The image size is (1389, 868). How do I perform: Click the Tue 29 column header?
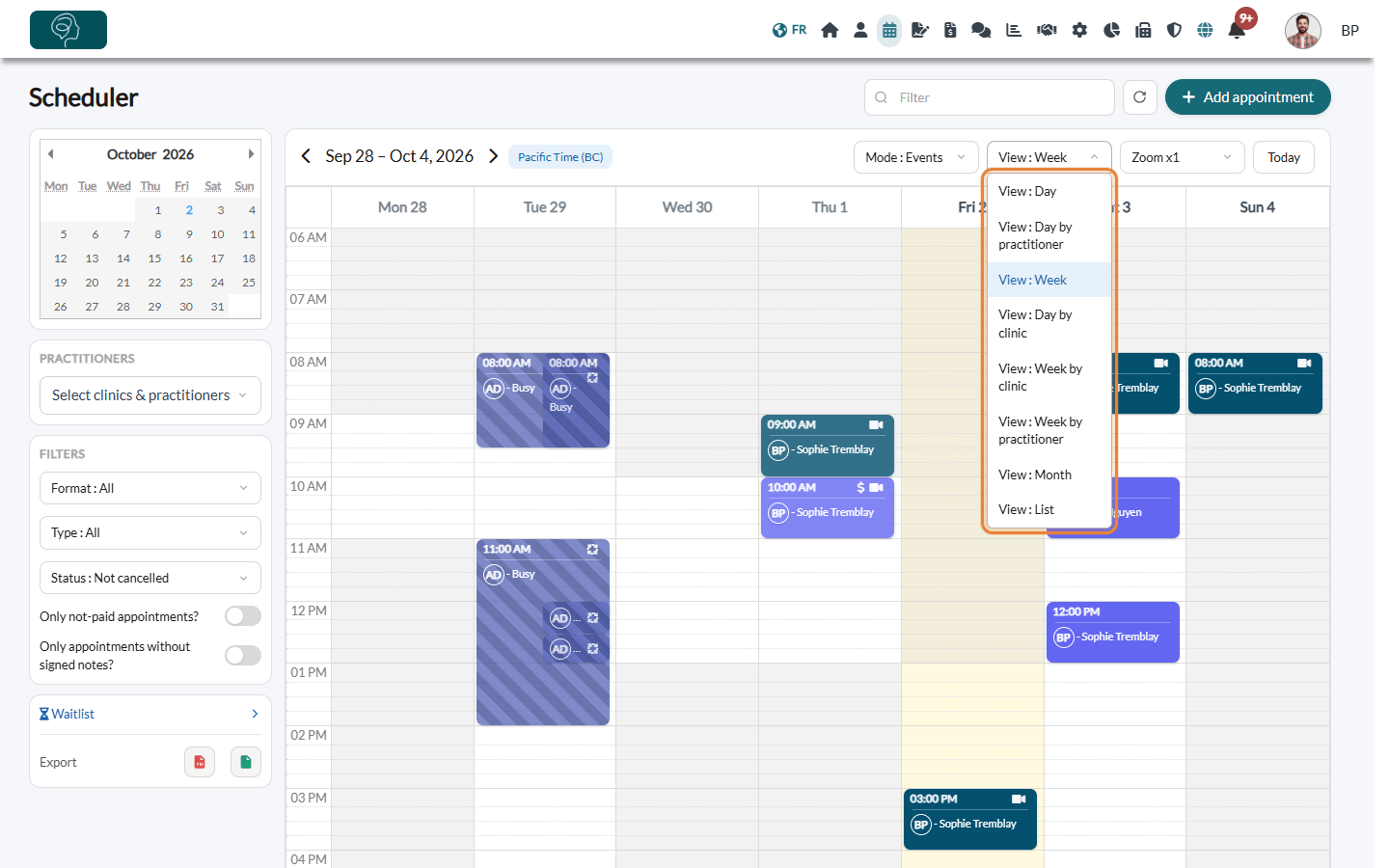545,207
